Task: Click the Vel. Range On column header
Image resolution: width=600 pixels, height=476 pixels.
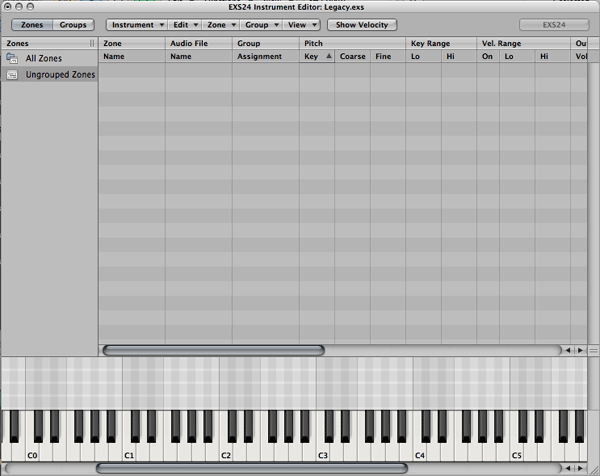Action: (488, 56)
